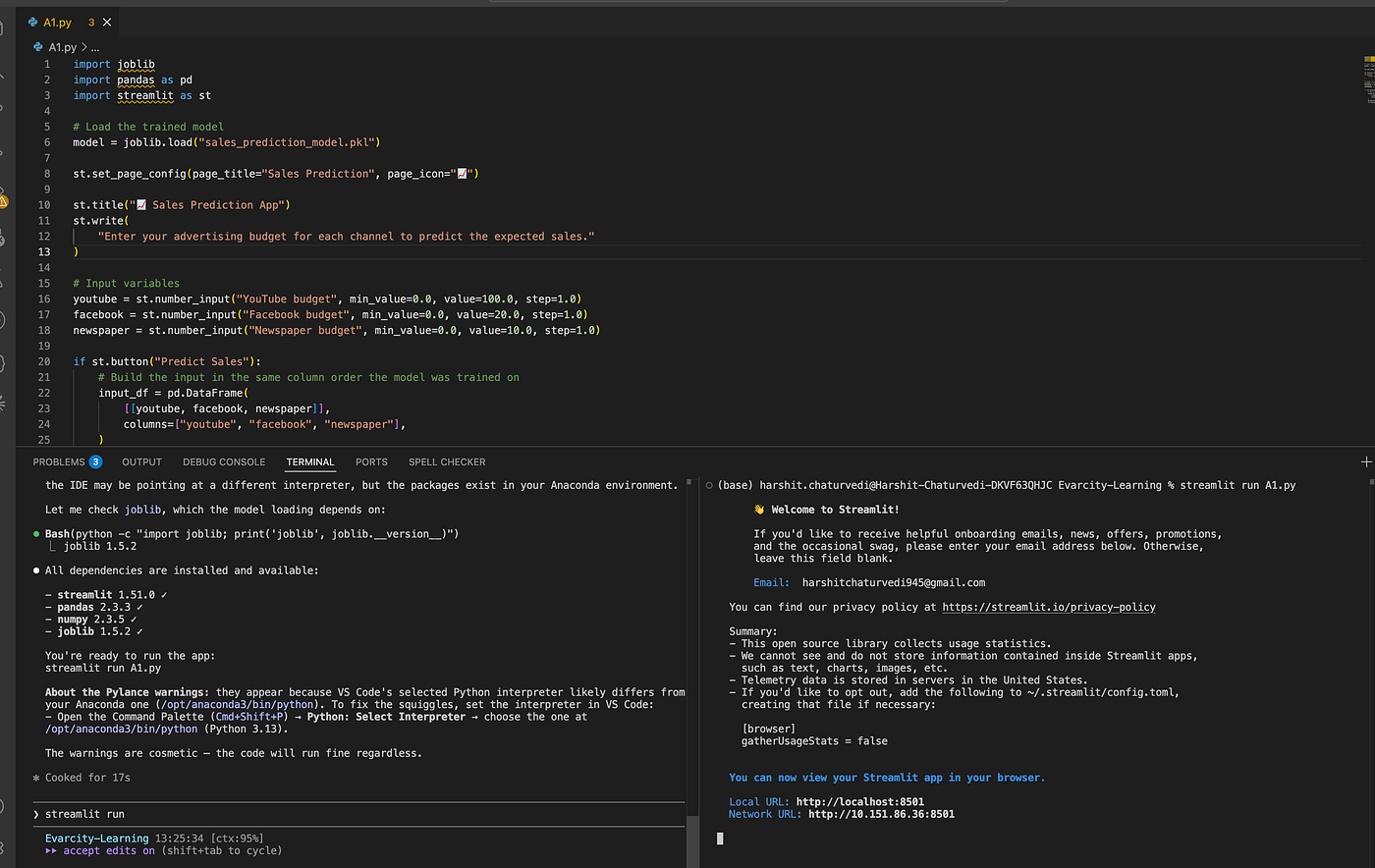Click the waving hand emoji in terminal
Image resolution: width=1375 pixels, height=868 pixels.
[759, 510]
